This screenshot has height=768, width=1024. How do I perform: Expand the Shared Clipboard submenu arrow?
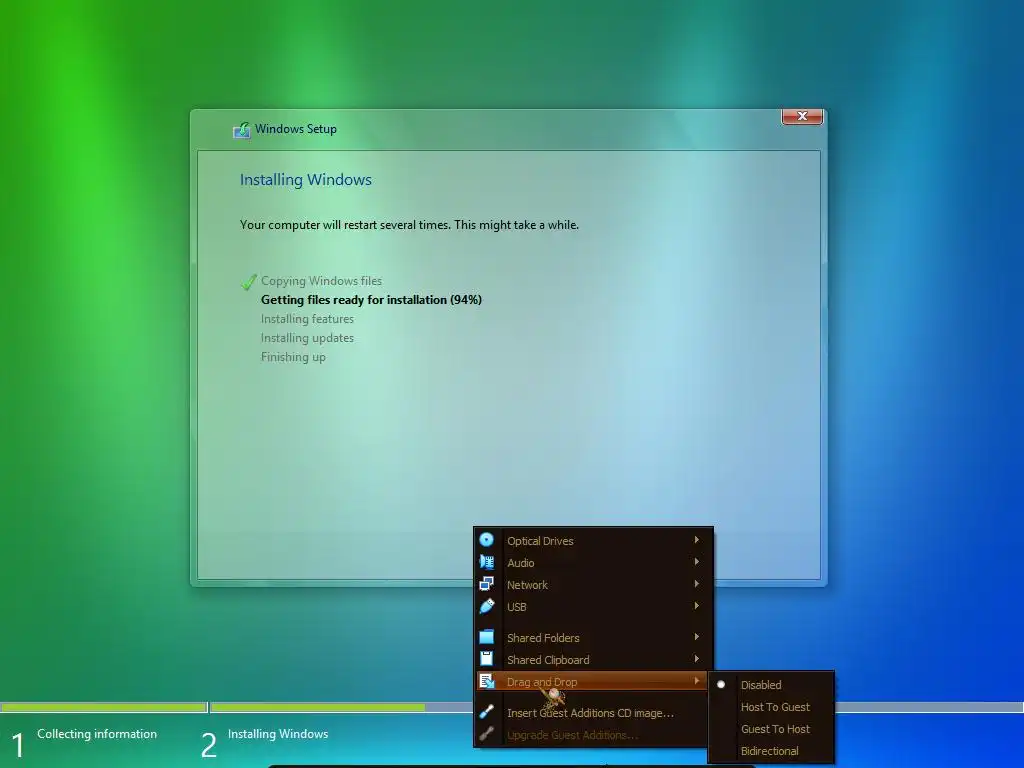[697, 659]
